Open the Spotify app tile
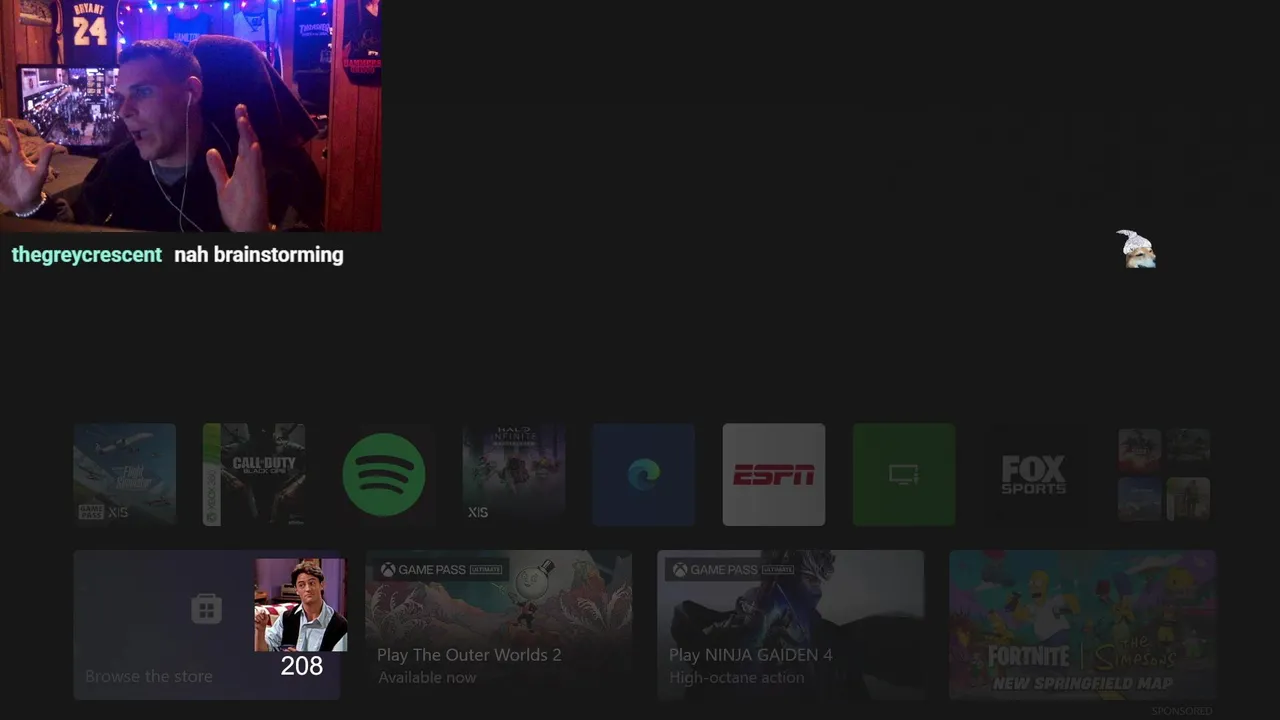Image resolution: width=1280 pixels, height=720 pixels. pyautogui.click(x=384, y=474)
